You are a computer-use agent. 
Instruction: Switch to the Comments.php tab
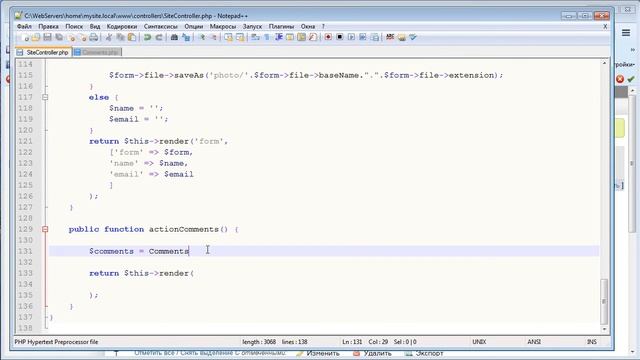[x=97, y=52]
